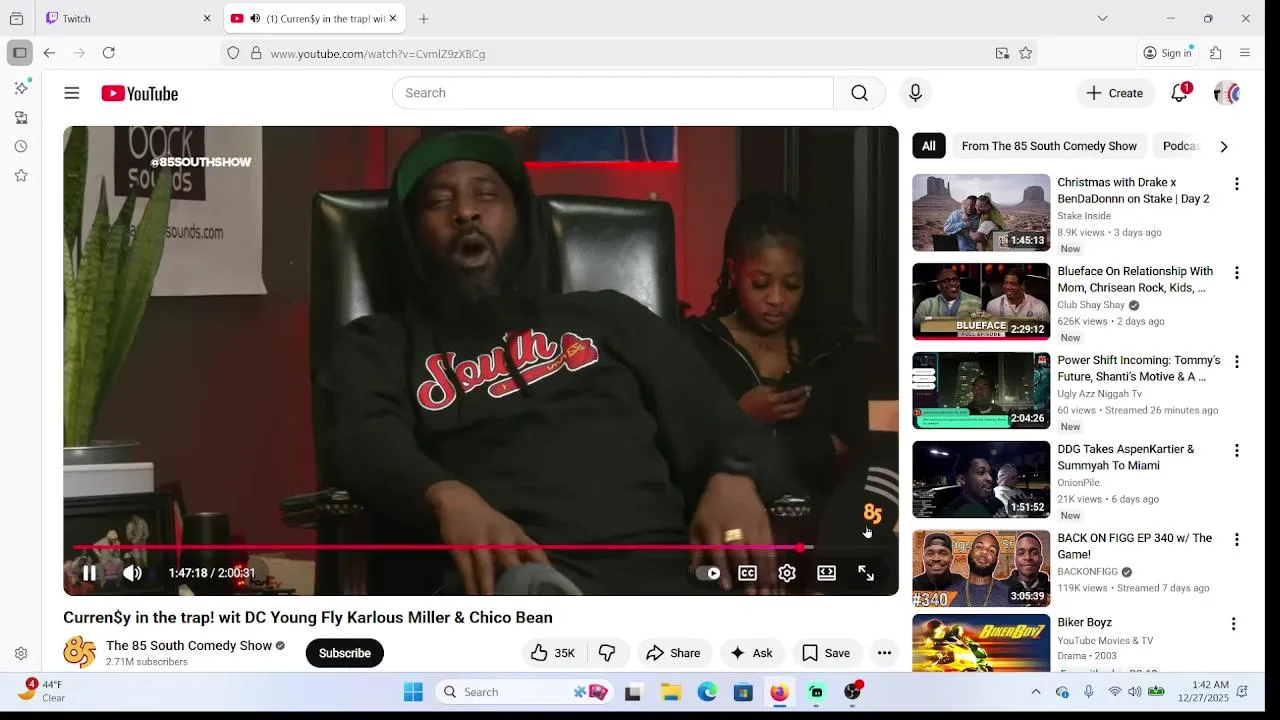Close the Twitch tab
The width and height of the screenshot is (1280, 720).
pyautogui.click(x=207, y=18)
